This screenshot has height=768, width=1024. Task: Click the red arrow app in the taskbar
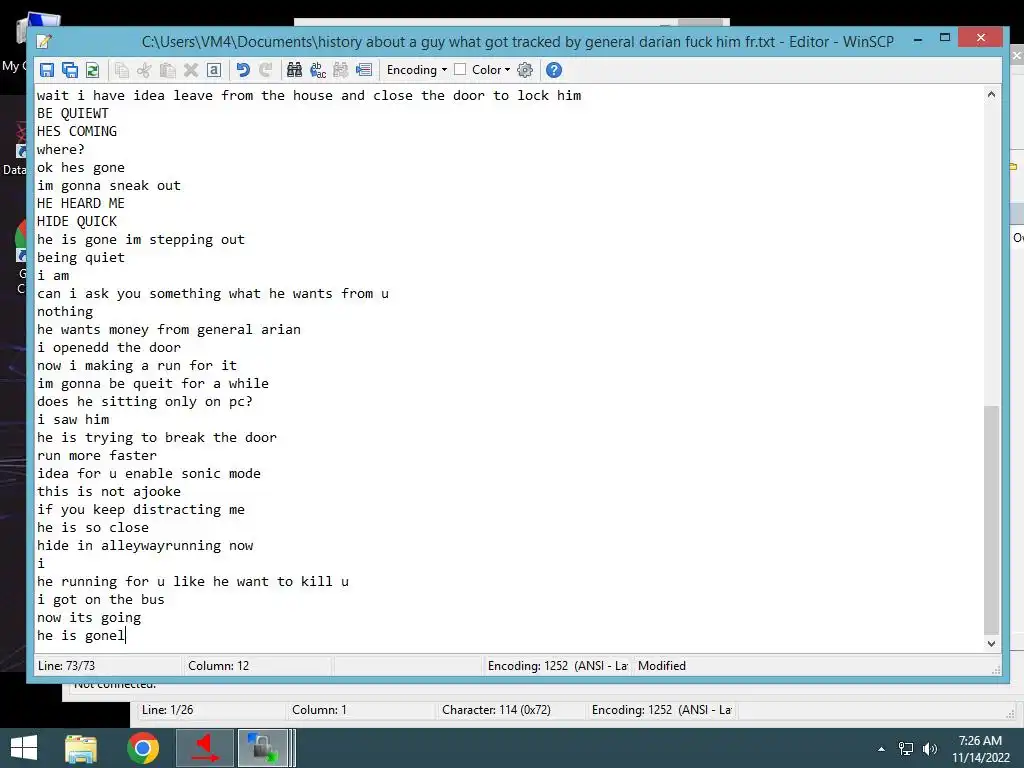(x=205, y=748)
